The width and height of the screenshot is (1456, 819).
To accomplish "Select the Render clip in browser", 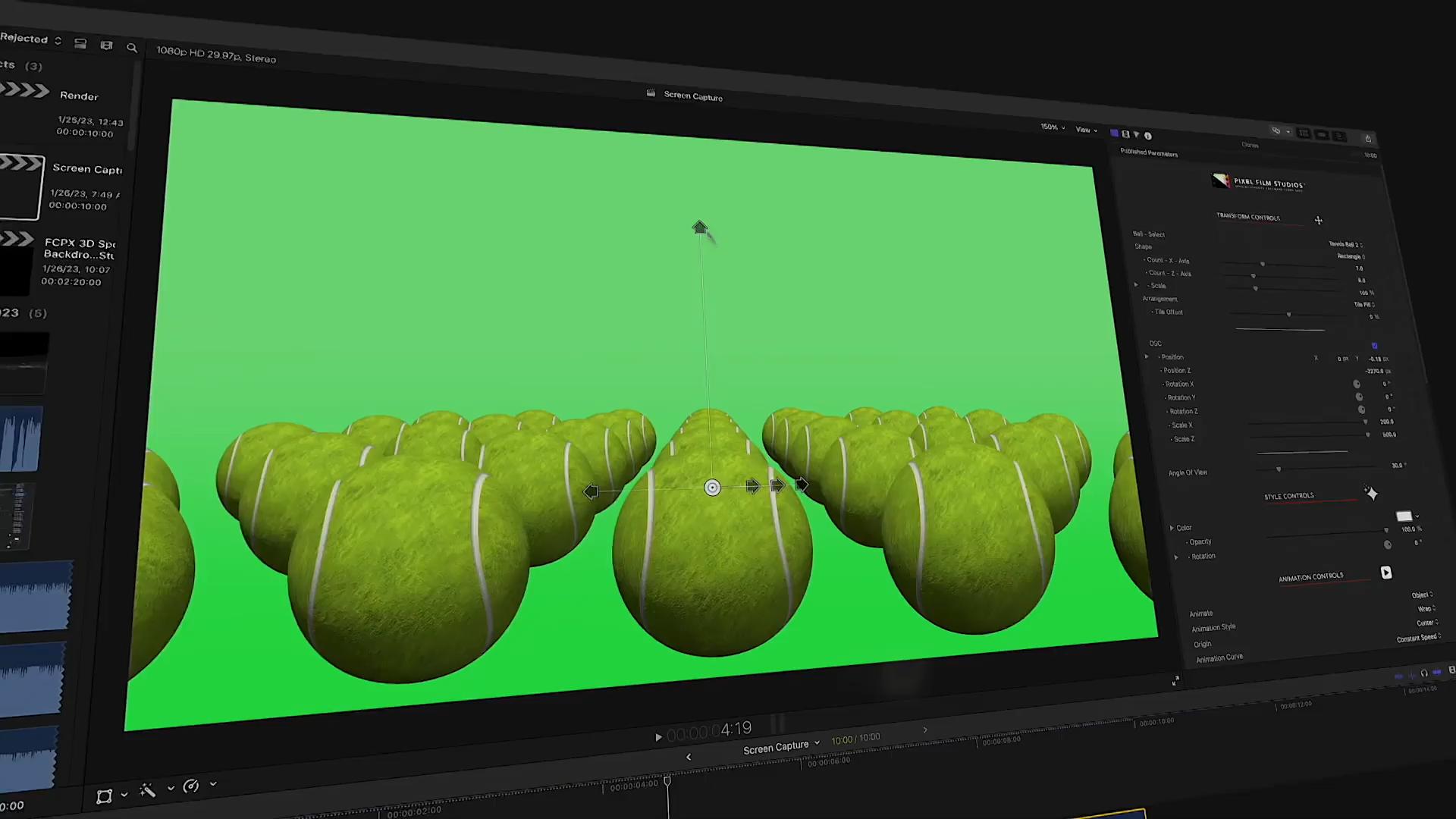I will (x=61, y=110).
